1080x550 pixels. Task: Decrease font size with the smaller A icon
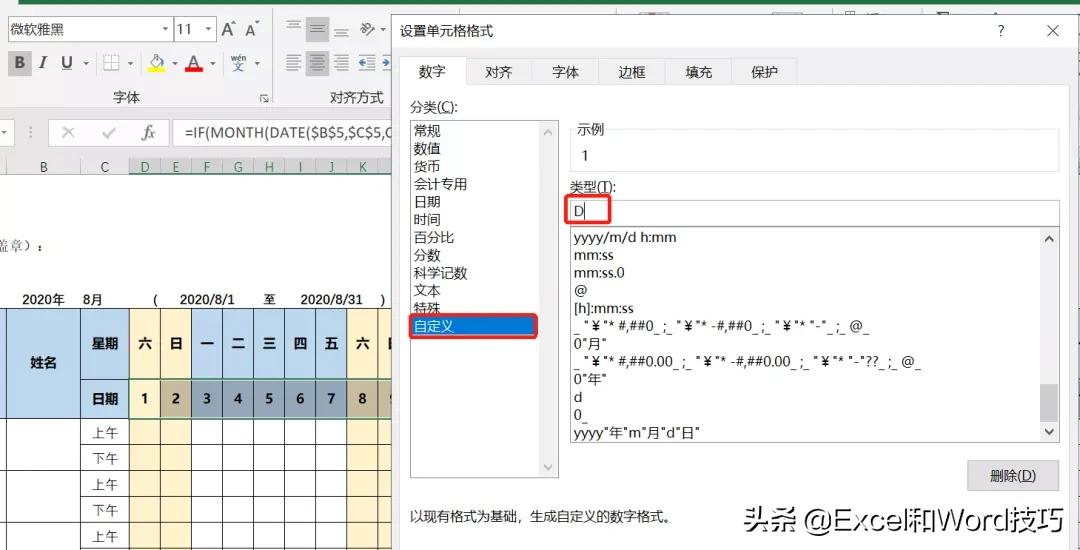251,29
